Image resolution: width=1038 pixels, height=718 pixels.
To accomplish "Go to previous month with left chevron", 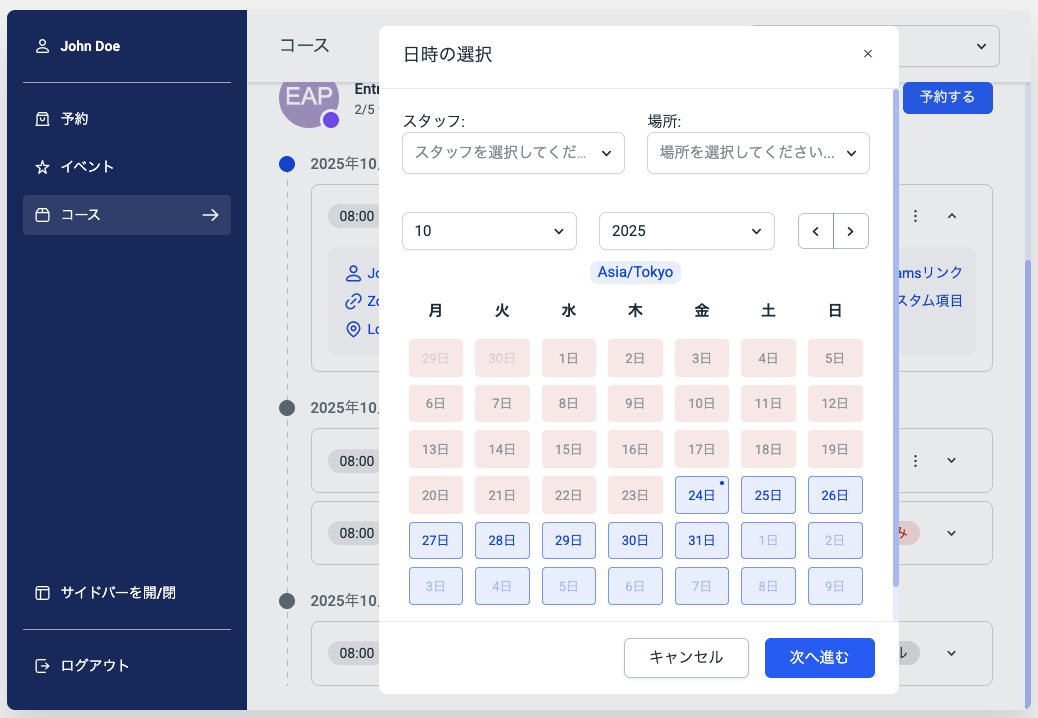I will (x=815, y=231).
